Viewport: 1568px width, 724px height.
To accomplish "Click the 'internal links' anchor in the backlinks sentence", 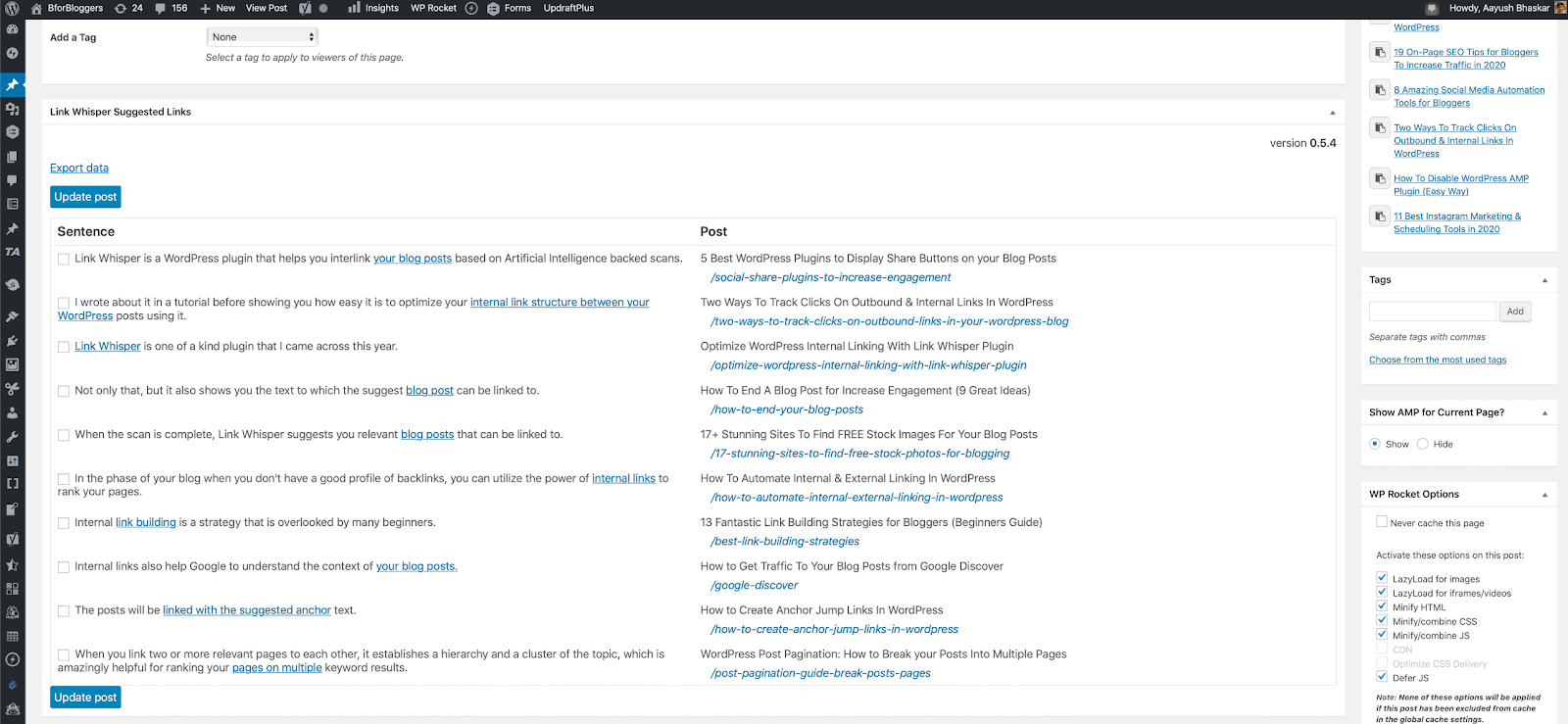I will pyautogui.click(x=623, y=479).
